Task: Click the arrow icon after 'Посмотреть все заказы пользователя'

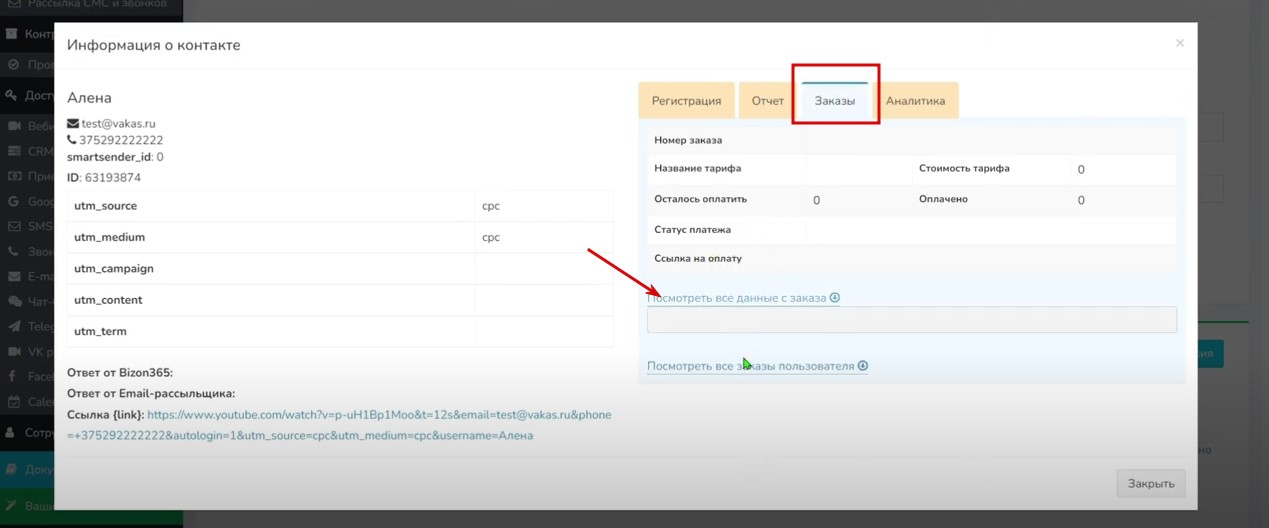Action: (863, 366)
